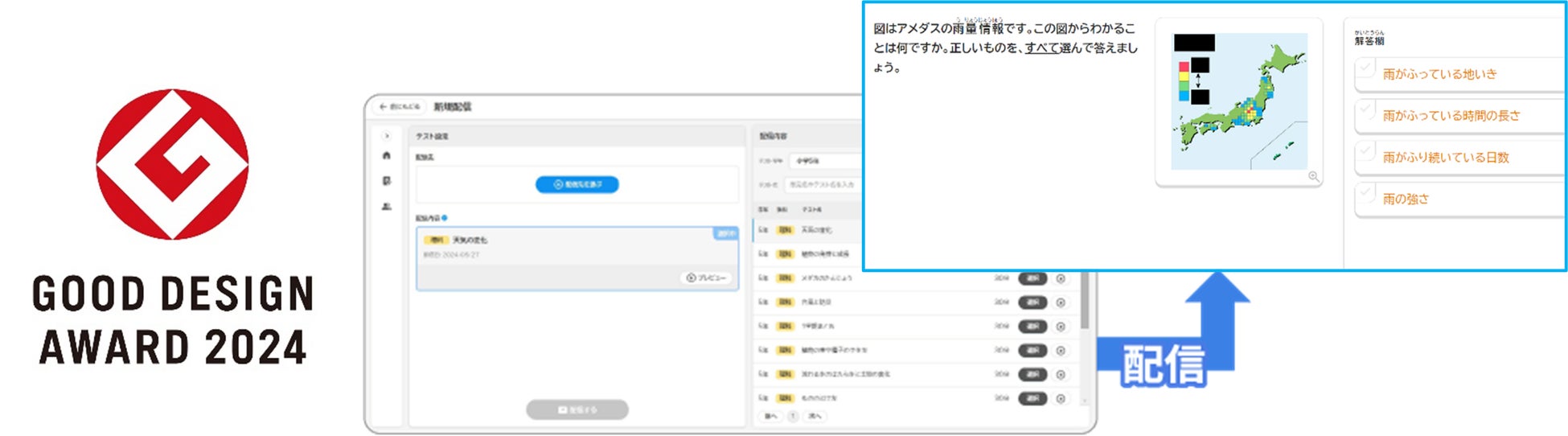Check the answer 雨がふり続いている日数
The height and width of the screenshot is (436, 1568).
(1459, 157)
